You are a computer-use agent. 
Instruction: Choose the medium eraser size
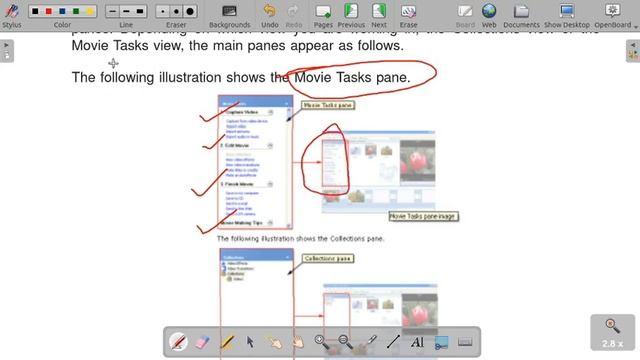tap(176, 11)
